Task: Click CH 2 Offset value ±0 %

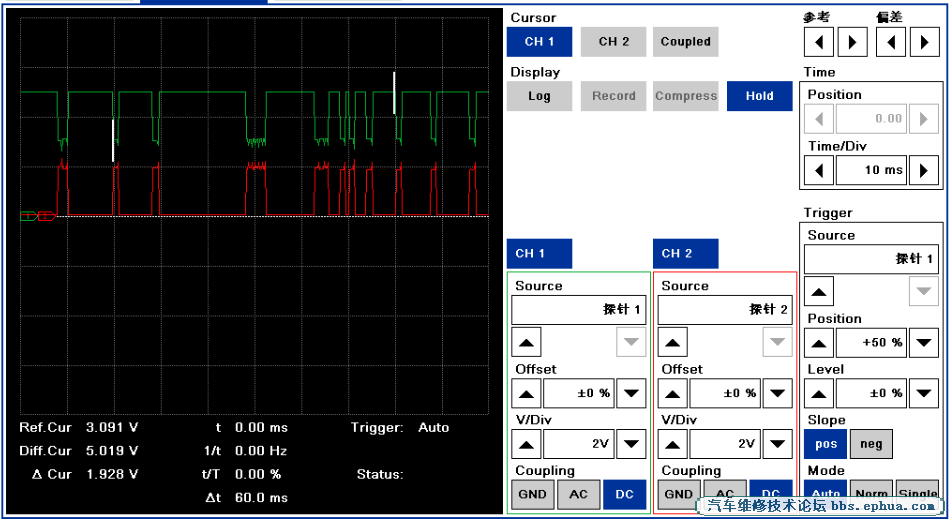Action: [725, 394]
